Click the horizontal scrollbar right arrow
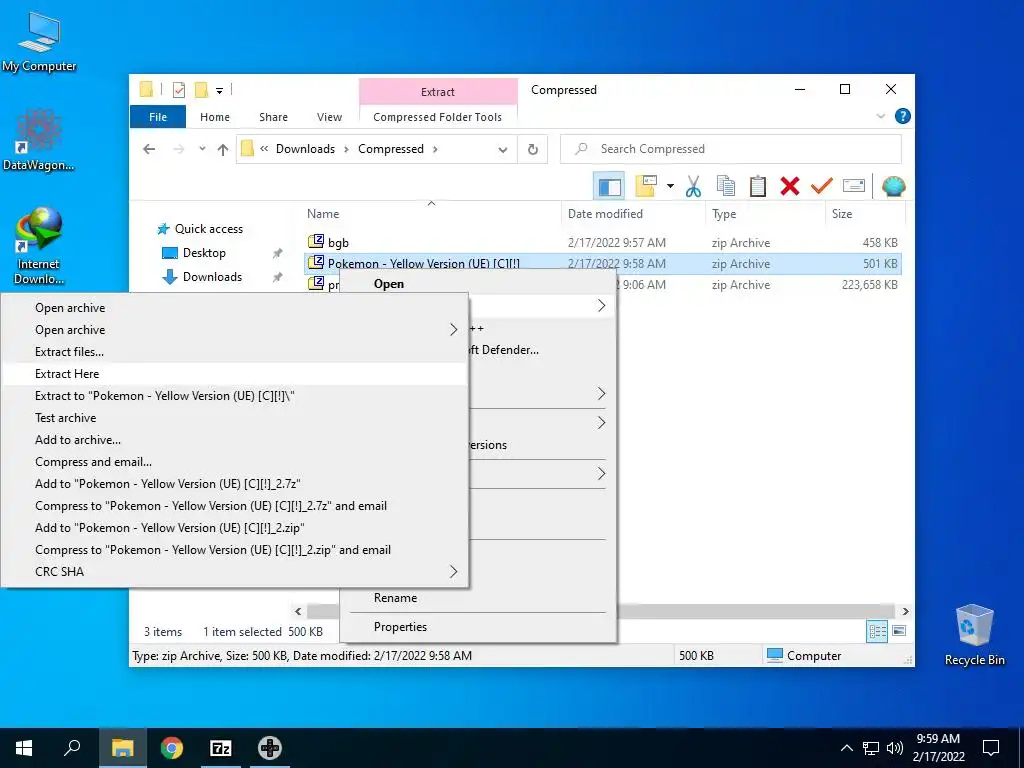Viewport: 1024px width, 768px height. tap(905, 611)
